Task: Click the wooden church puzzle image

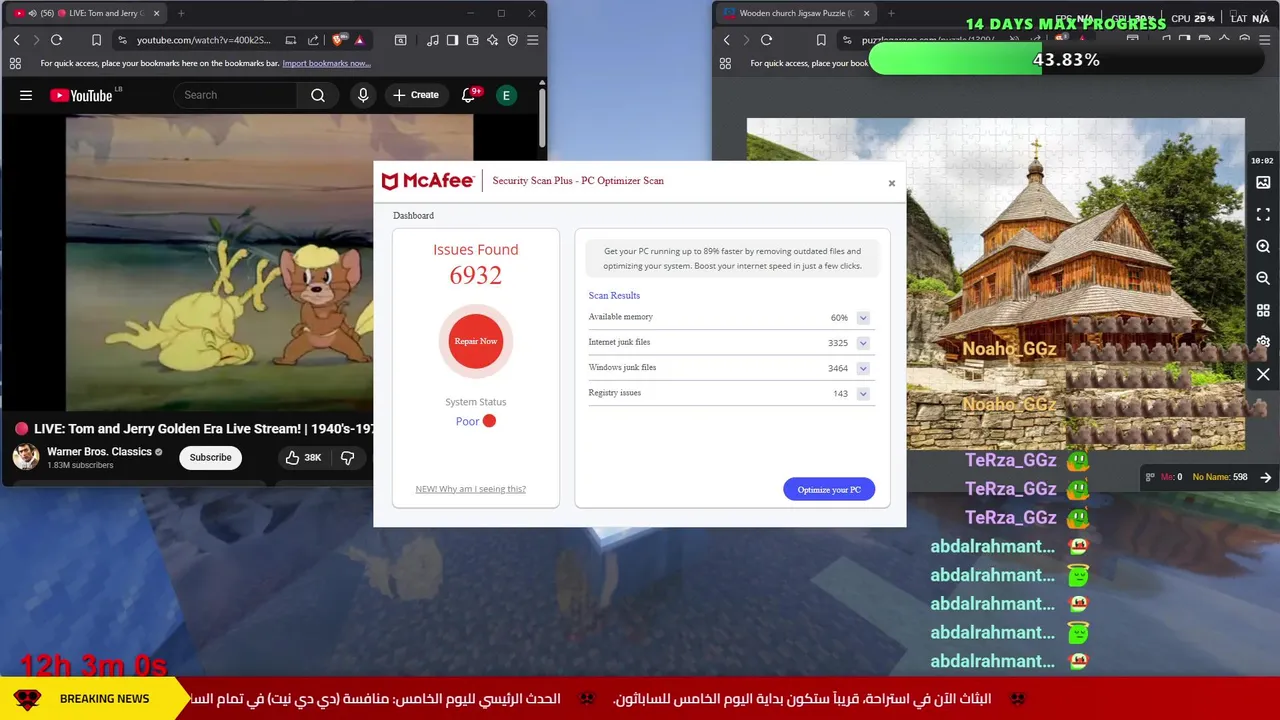Action: (996, 284)
